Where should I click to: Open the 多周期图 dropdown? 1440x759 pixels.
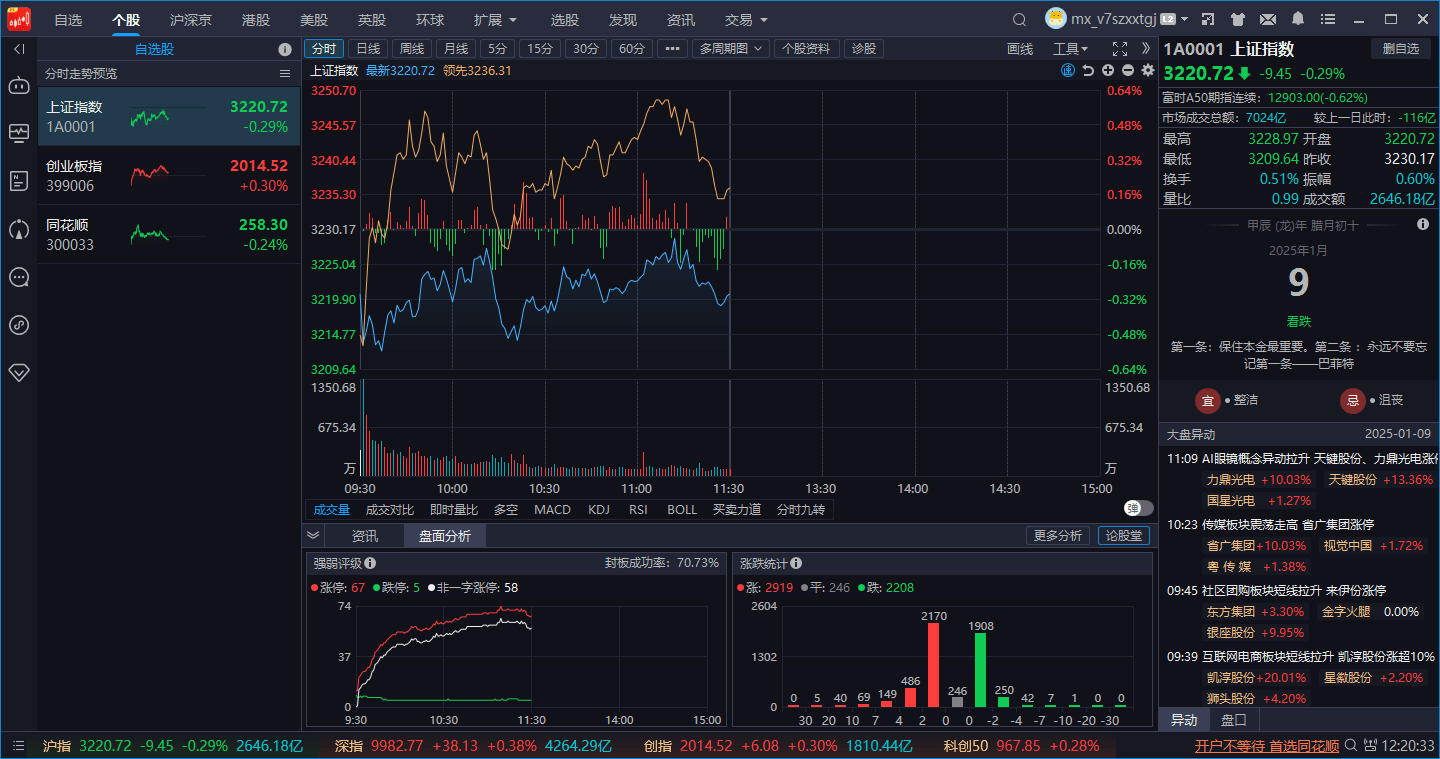click(730, 48)
